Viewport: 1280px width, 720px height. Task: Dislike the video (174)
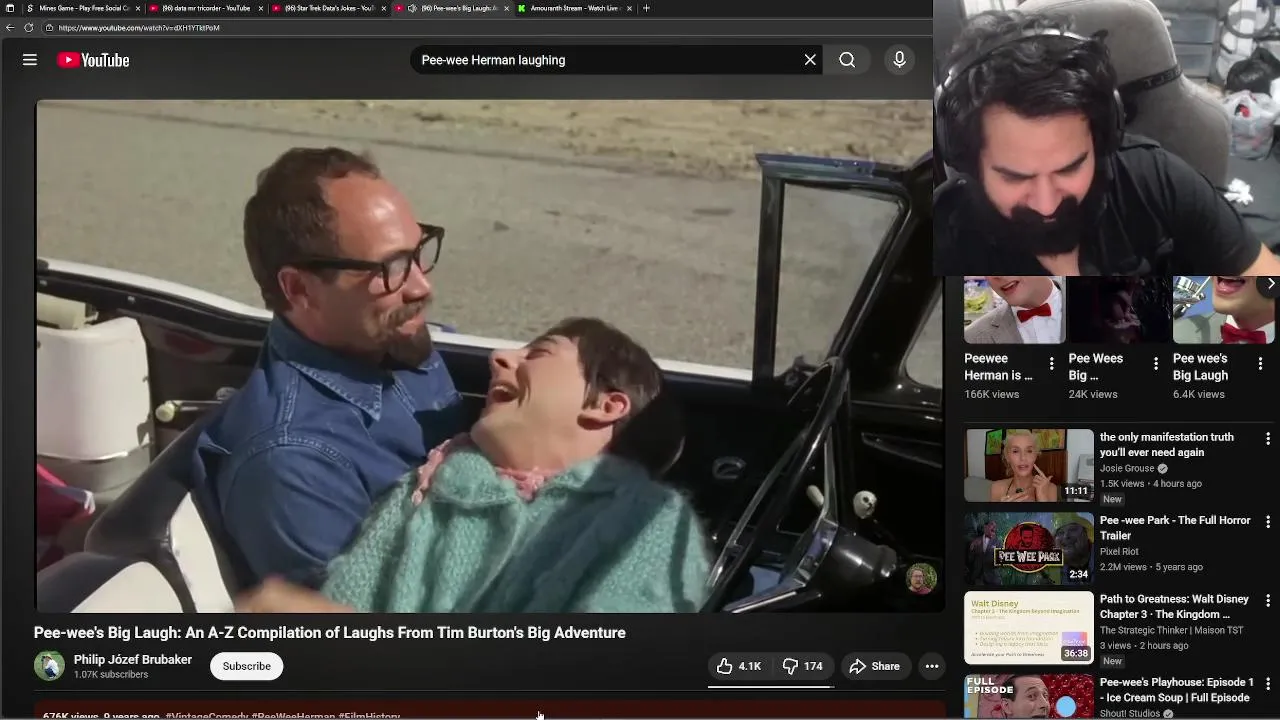click(802, 666)
